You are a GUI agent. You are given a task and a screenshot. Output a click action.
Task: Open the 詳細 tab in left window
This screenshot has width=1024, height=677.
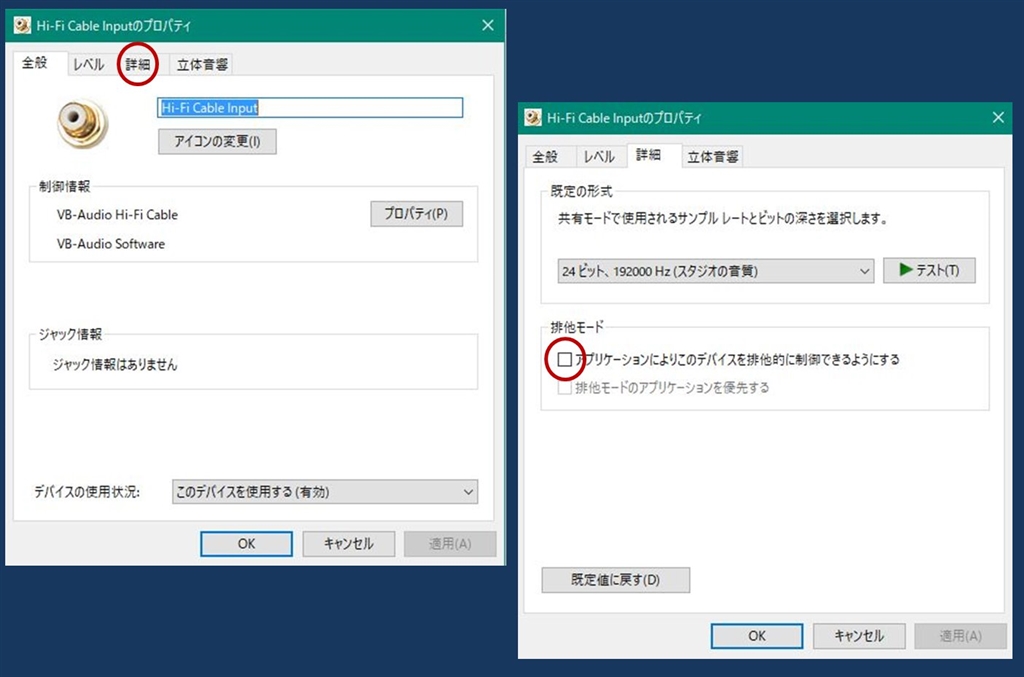pos(138,64)
